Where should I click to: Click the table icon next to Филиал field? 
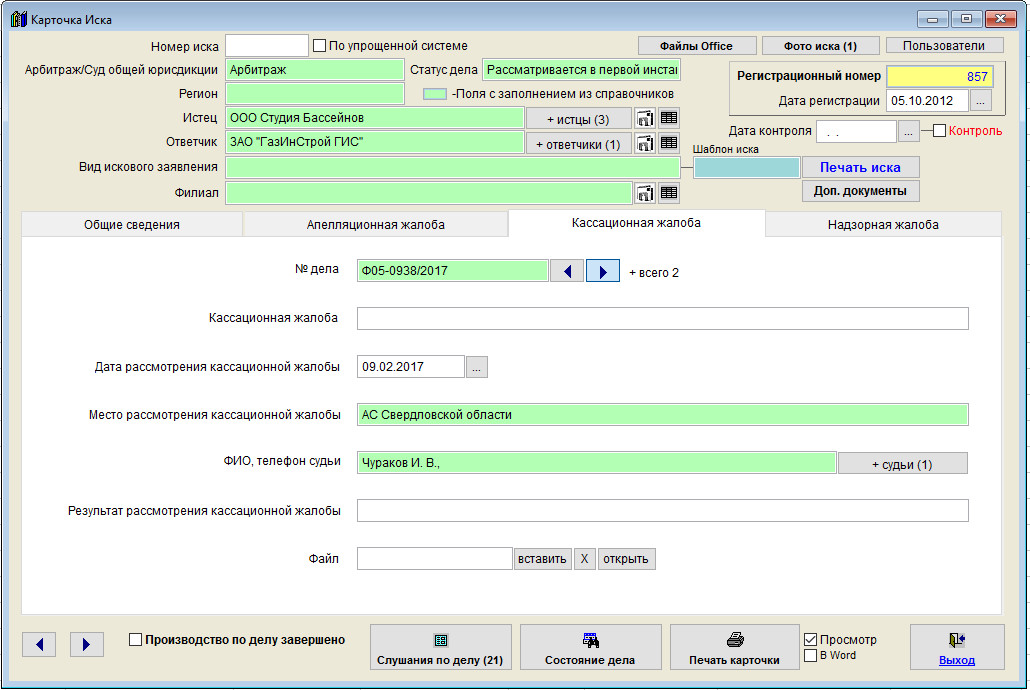coord(669,193)
